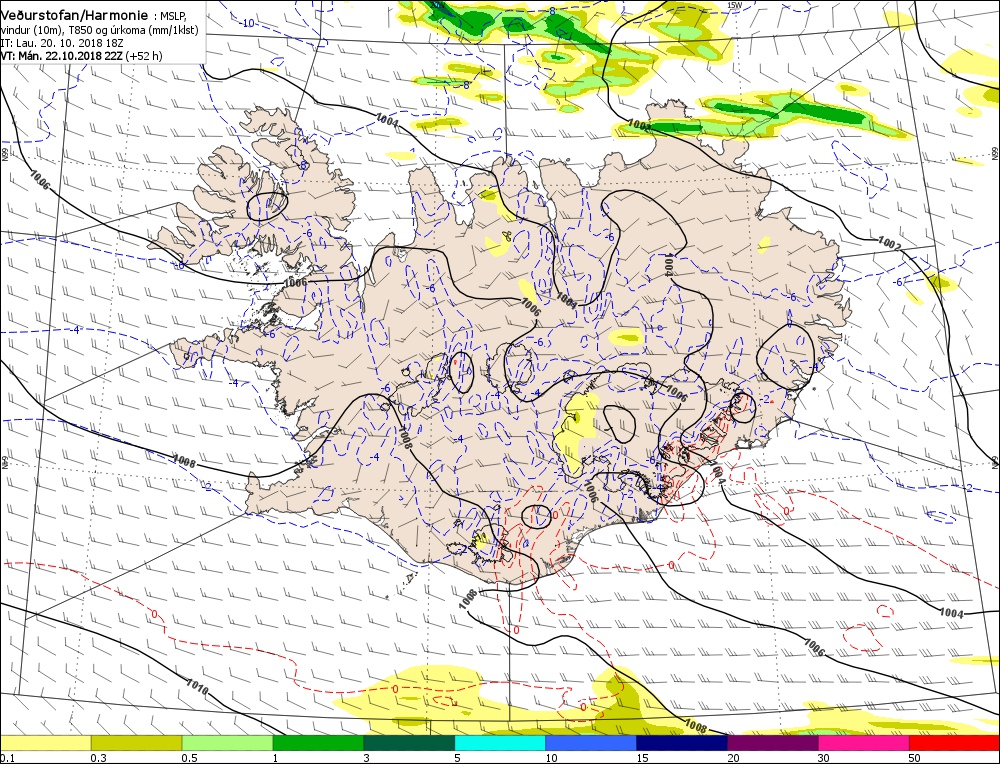Click the pink 30–50 legend swatch
Image resolution: width=1000 pixels, height=764 pixels.
pyautogui.click(x=864, y=743)
